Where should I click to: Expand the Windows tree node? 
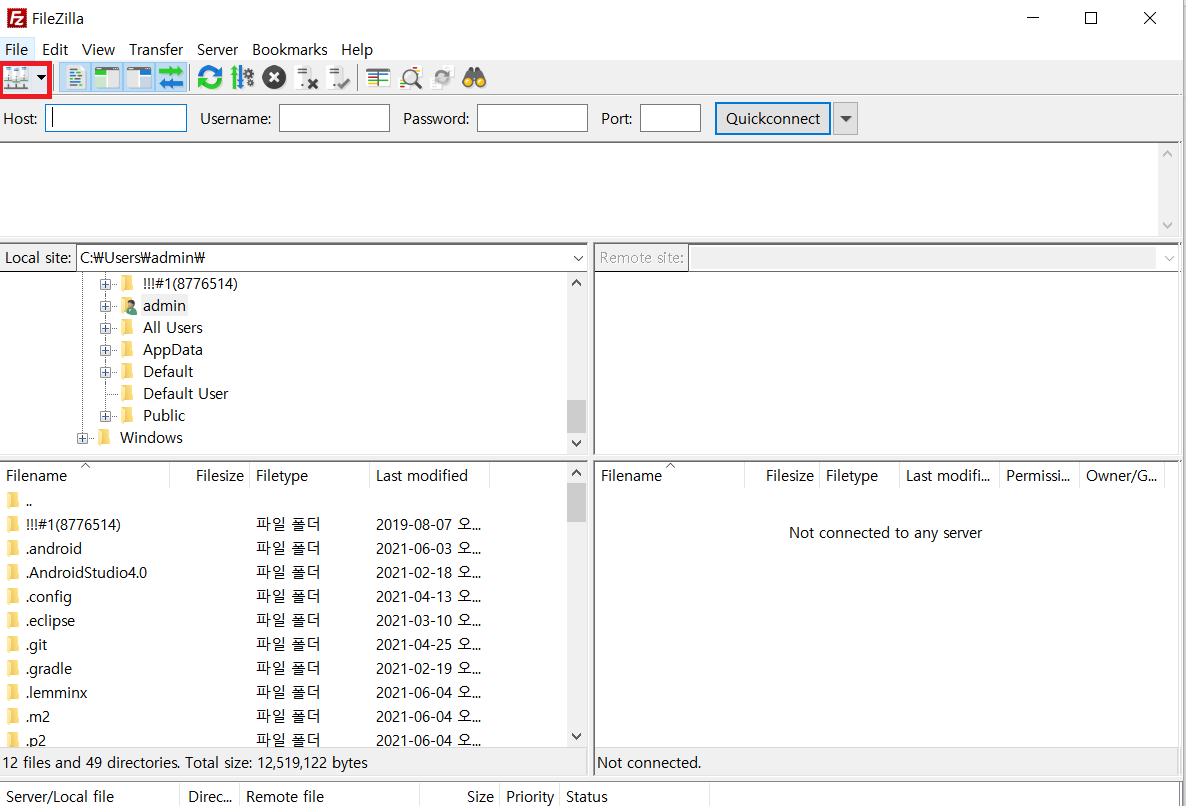pyautogui.click(x=82, y=438)
